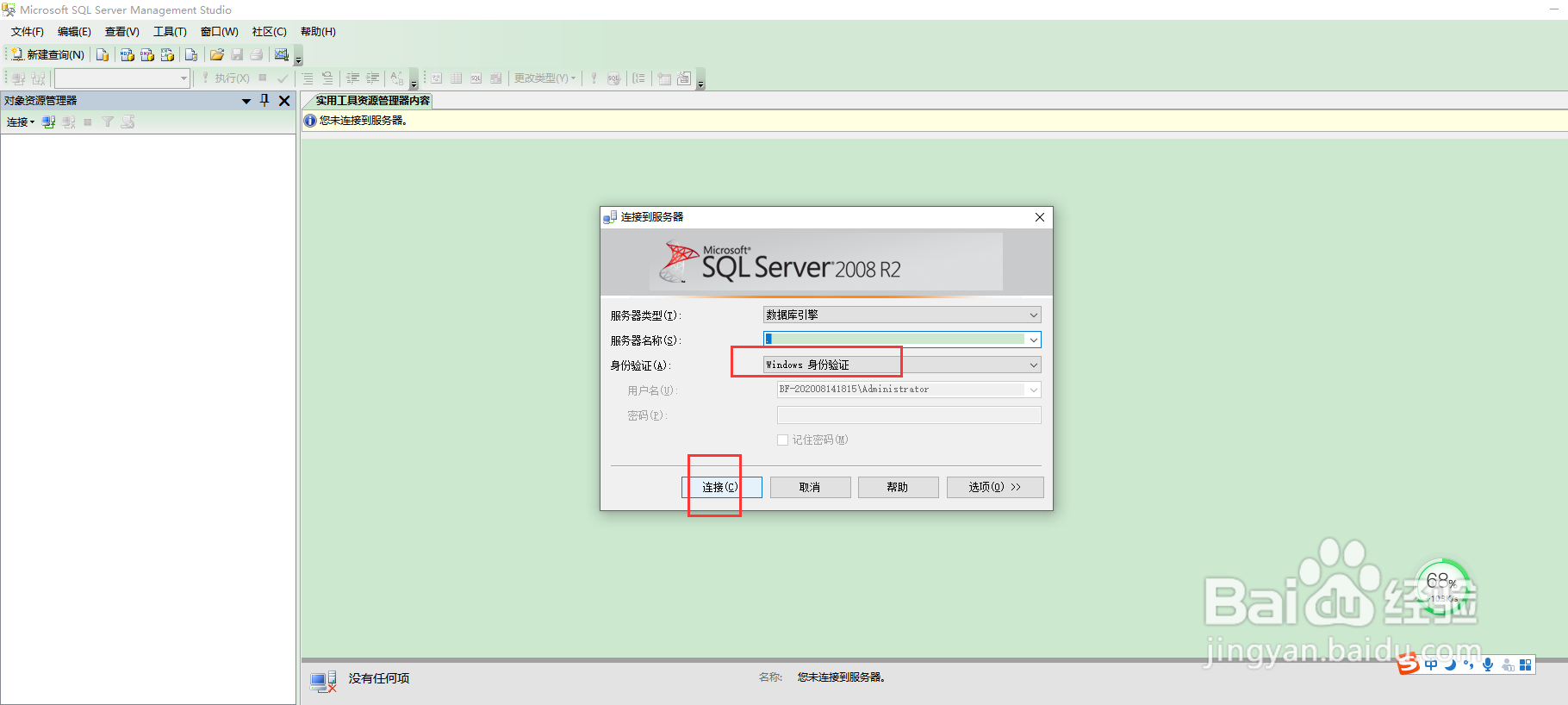
Task: Open the available databases combo box
Action: point(122,78)
